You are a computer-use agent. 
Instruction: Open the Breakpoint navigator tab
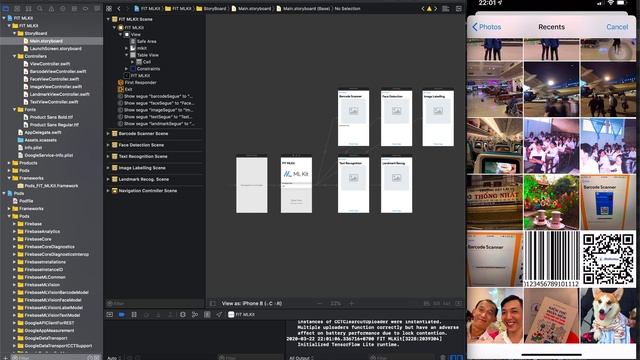(x=86, y=8)
